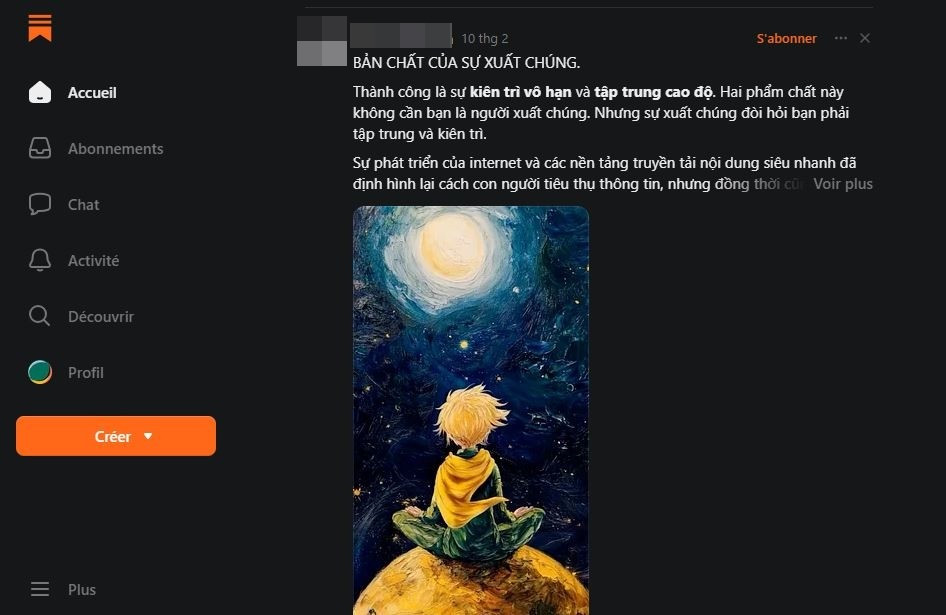Open the Activité bell icon

[x=40, y=260]
